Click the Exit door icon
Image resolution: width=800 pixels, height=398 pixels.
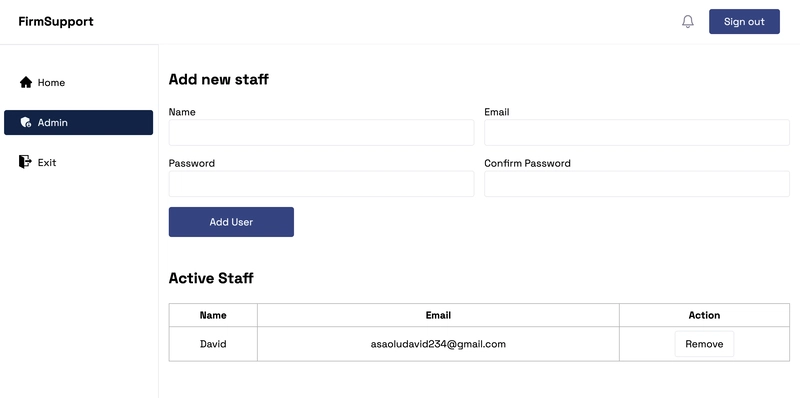[25, 162]
